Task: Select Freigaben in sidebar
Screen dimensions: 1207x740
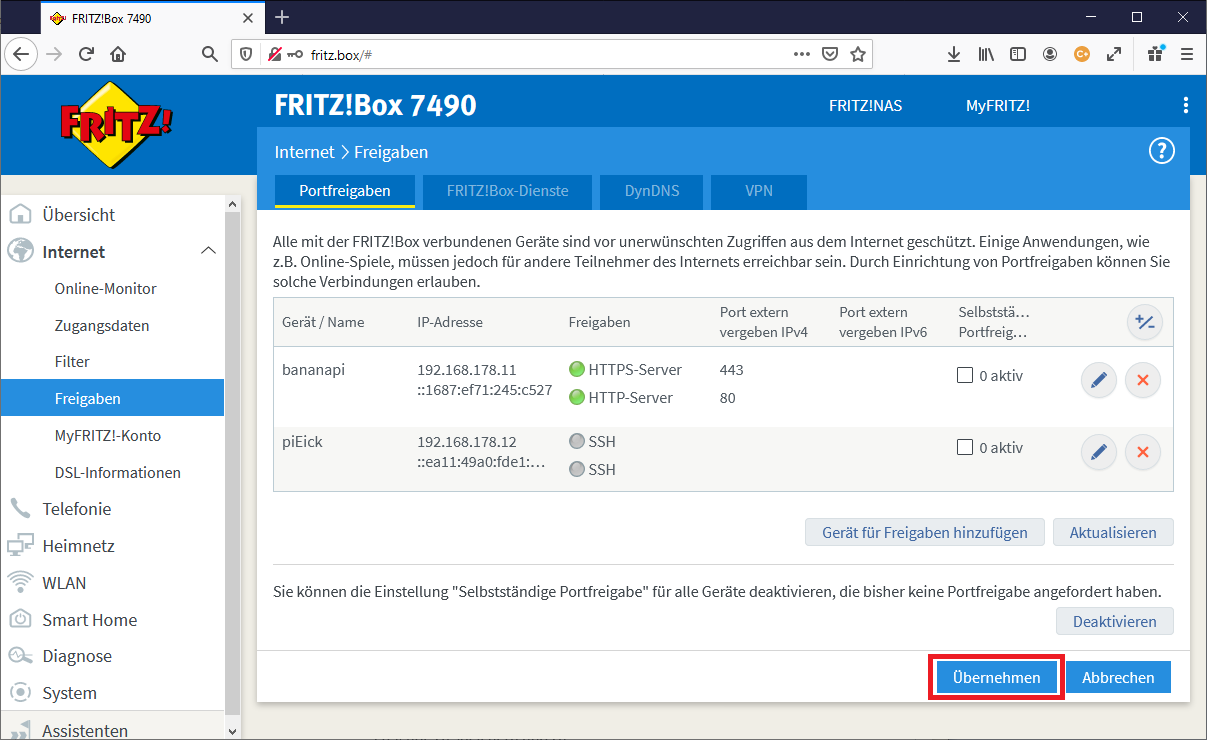Action: pyautogui.click(x=112, y=398)
